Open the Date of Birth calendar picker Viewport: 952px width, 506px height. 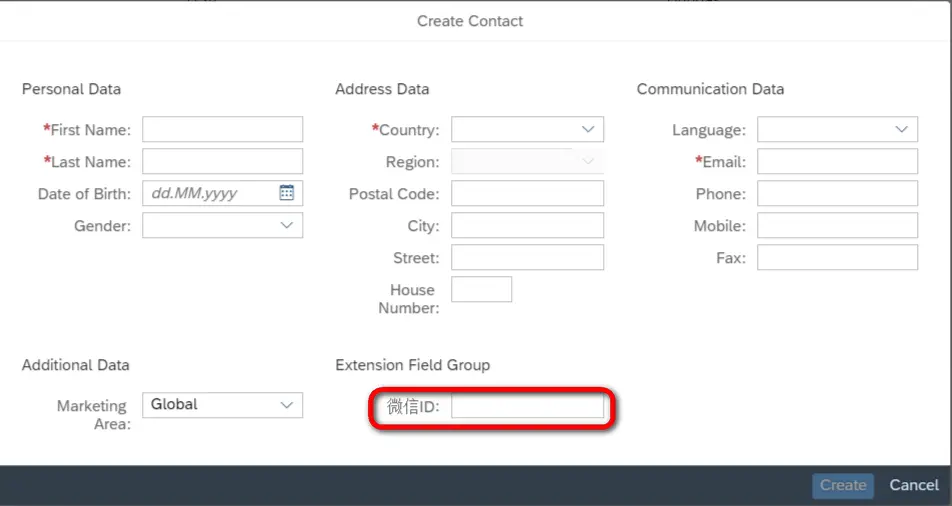pos(287,193)
